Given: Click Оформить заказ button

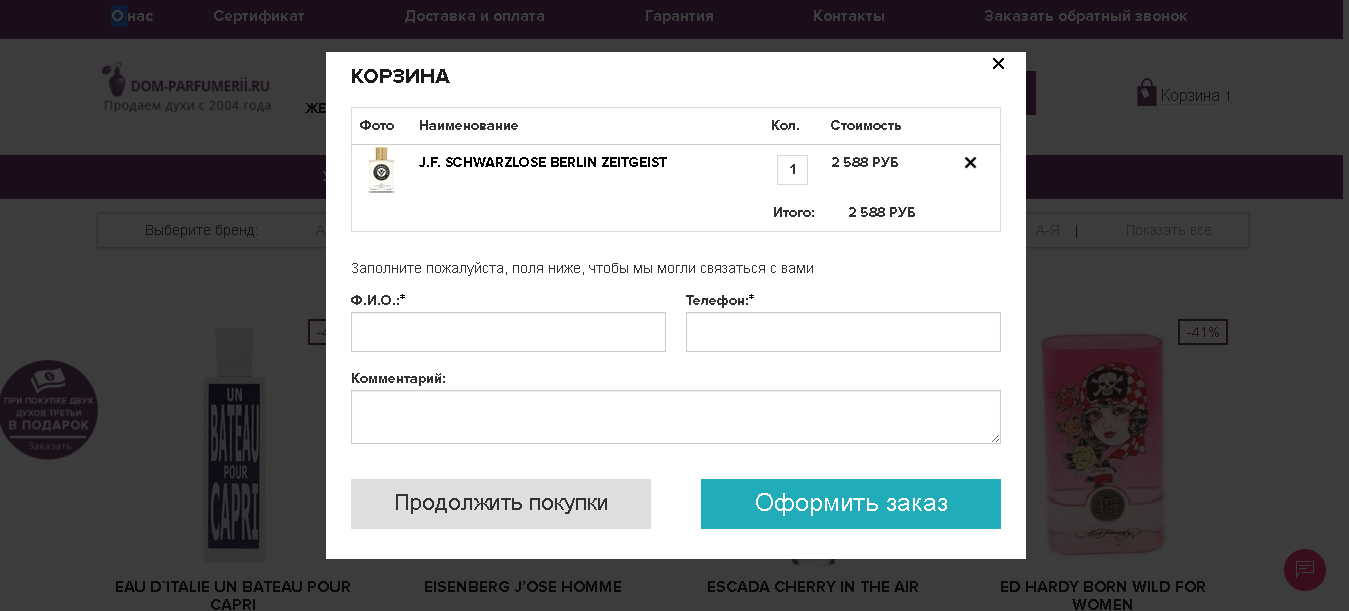Looking at the screenshot, I should [x=851, y=504].
